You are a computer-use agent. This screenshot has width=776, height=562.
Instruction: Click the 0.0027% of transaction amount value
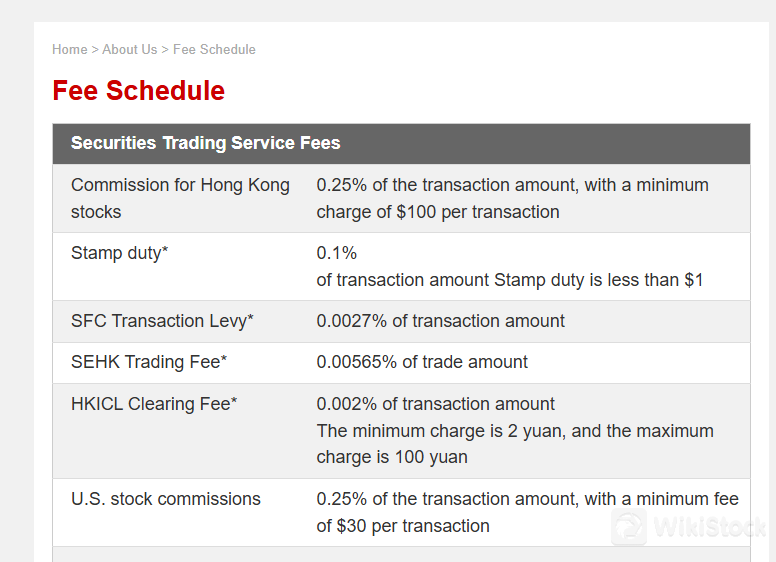[440, 321]
